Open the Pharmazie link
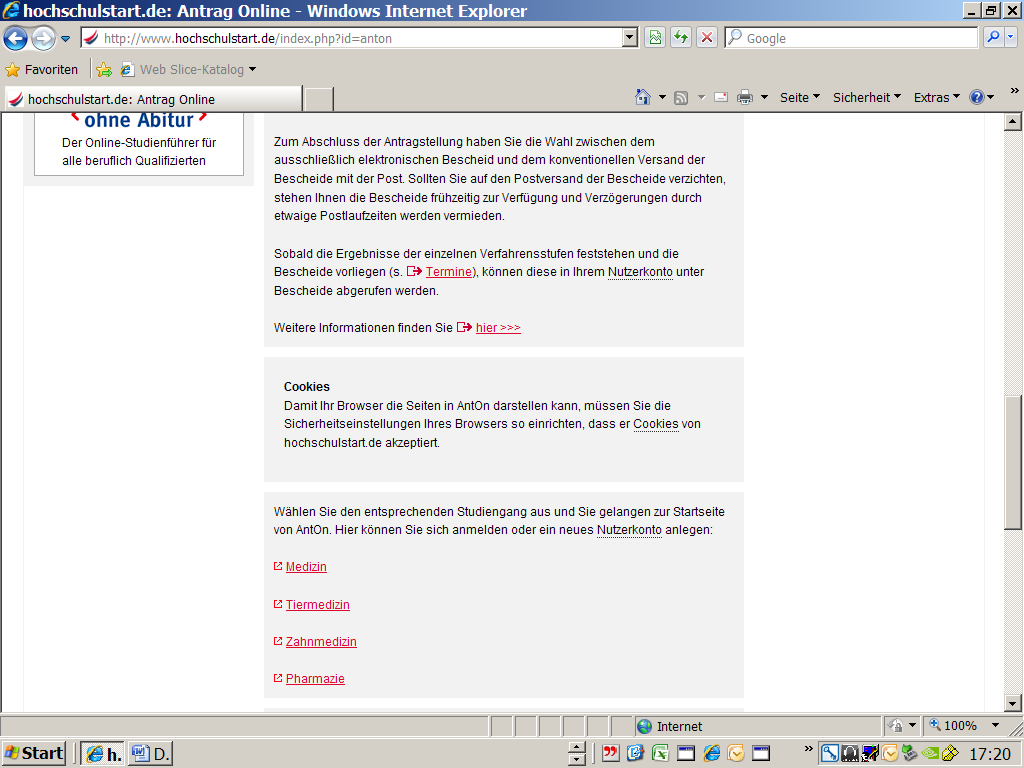The image size is (1024, 768). (315, 679)
